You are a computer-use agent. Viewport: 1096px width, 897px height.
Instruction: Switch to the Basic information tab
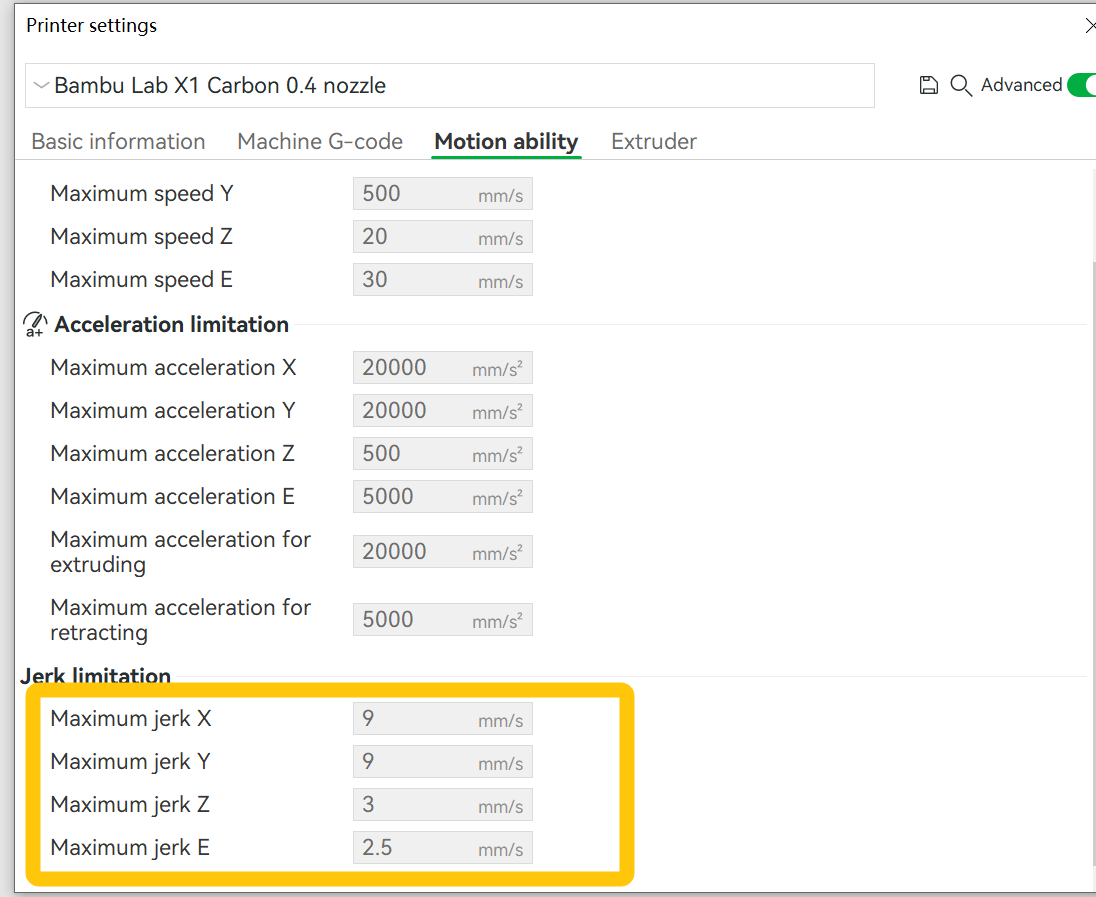(x=117, y=141)
